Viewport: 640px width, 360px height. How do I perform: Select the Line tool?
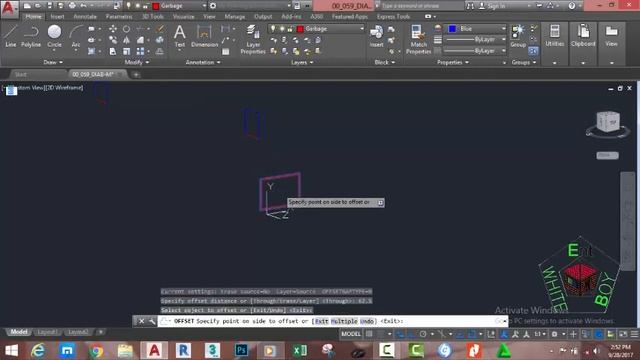point(11,36)
